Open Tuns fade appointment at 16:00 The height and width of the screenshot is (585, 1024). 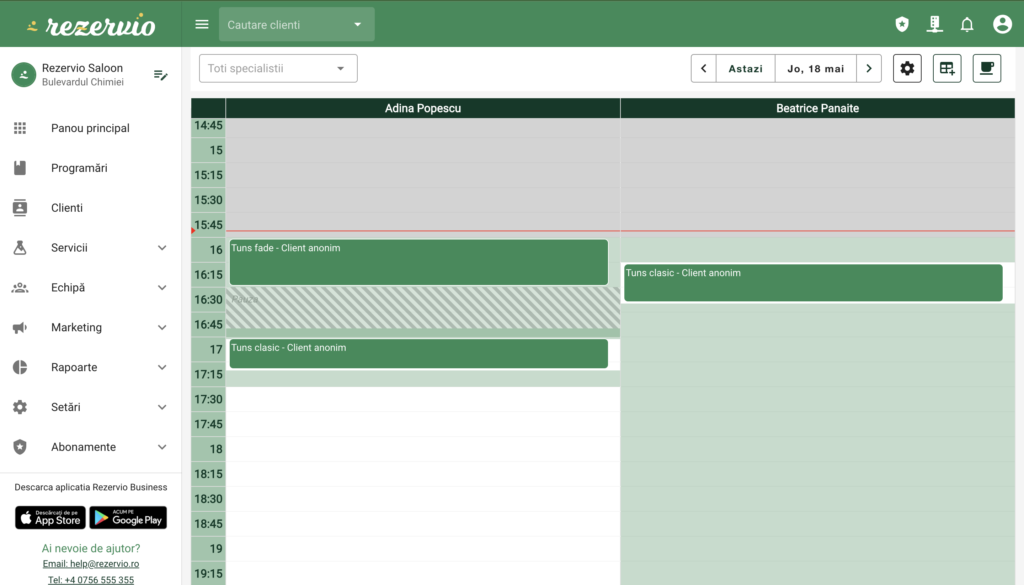418,261
